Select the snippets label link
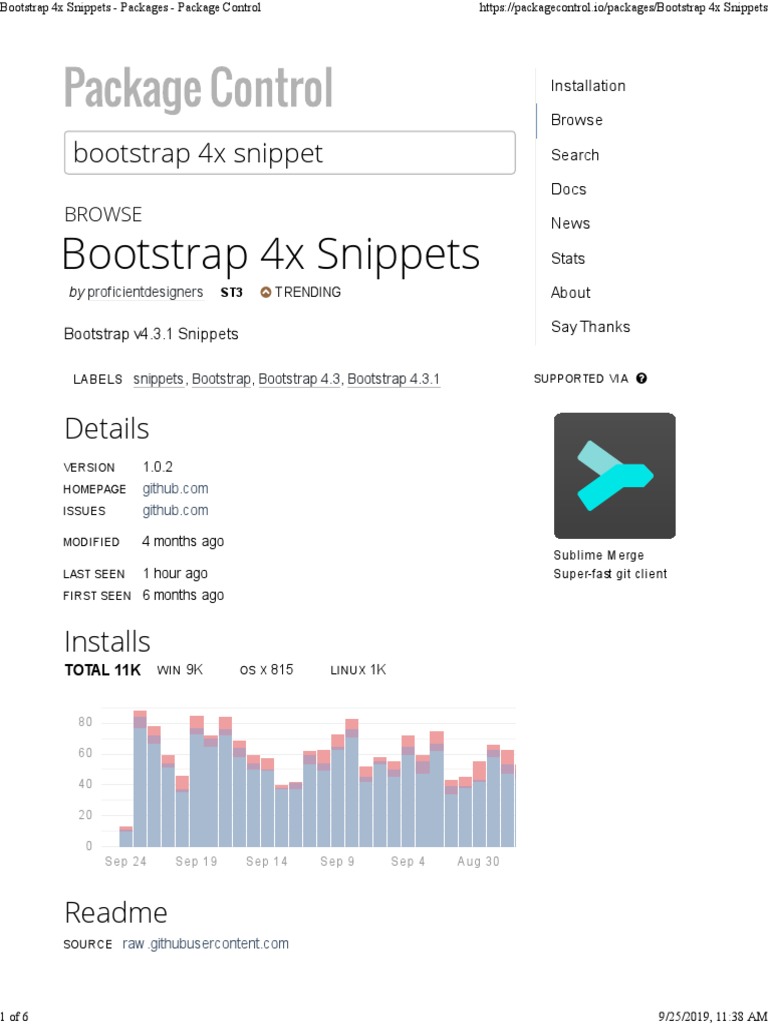This screenshot has height=1024, width=768. click(x=159, y=380)
